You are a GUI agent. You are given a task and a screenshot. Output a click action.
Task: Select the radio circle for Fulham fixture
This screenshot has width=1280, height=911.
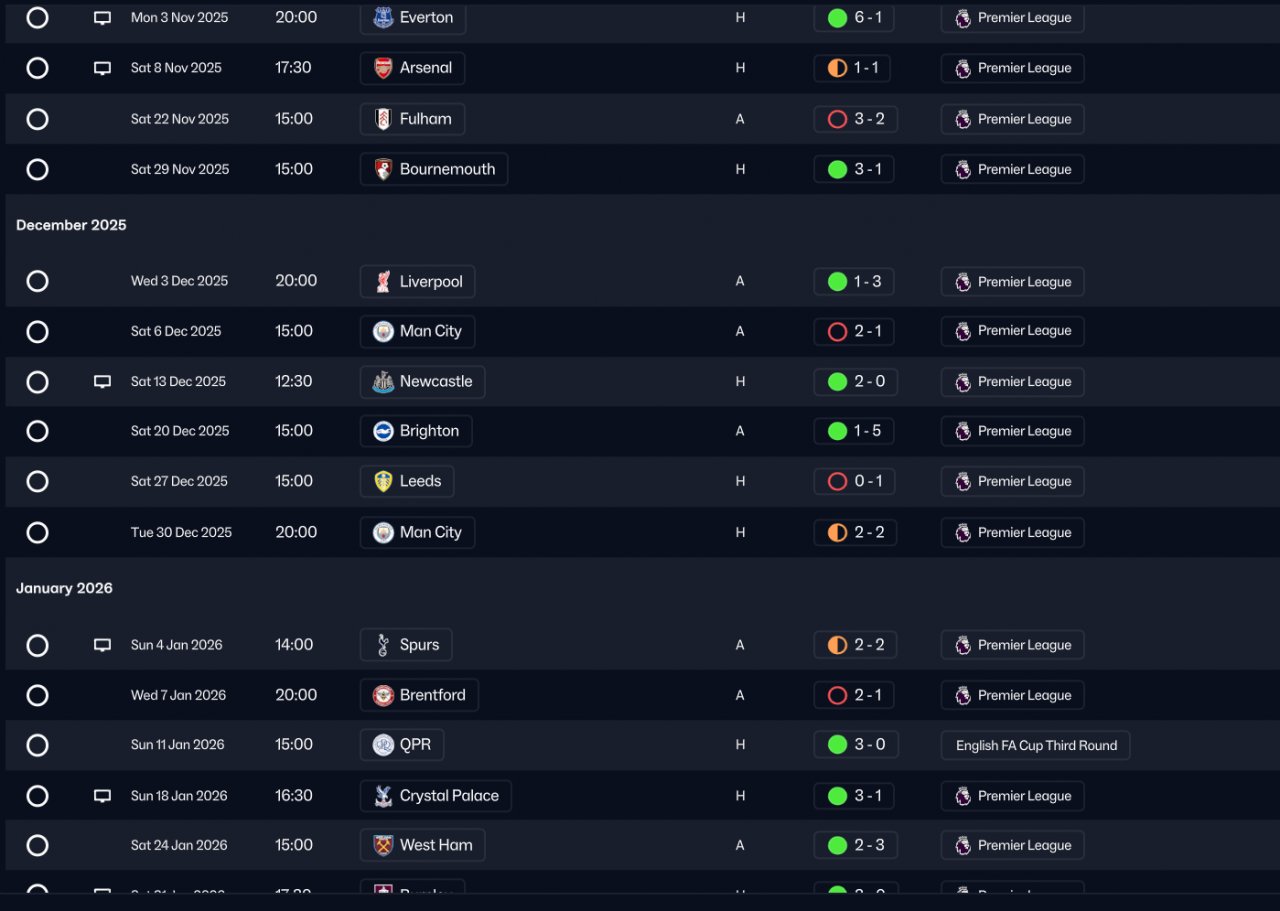point(37,119)
